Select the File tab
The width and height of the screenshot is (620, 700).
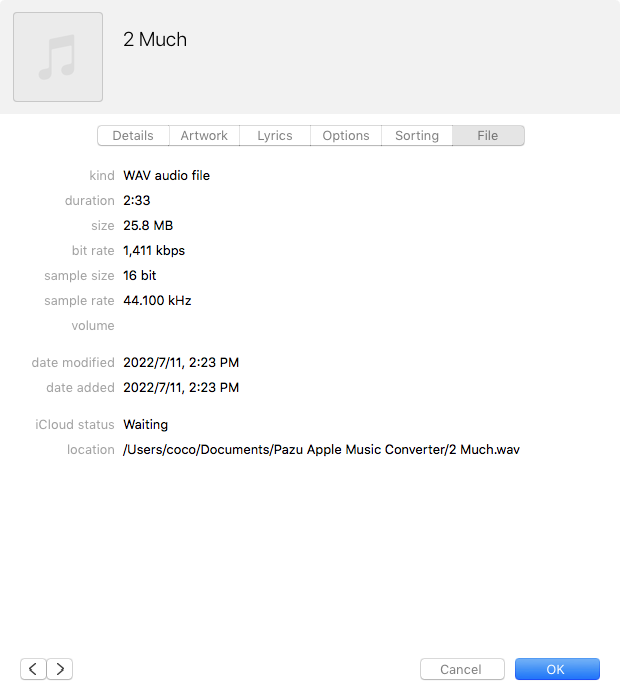[x=488, y=136]
